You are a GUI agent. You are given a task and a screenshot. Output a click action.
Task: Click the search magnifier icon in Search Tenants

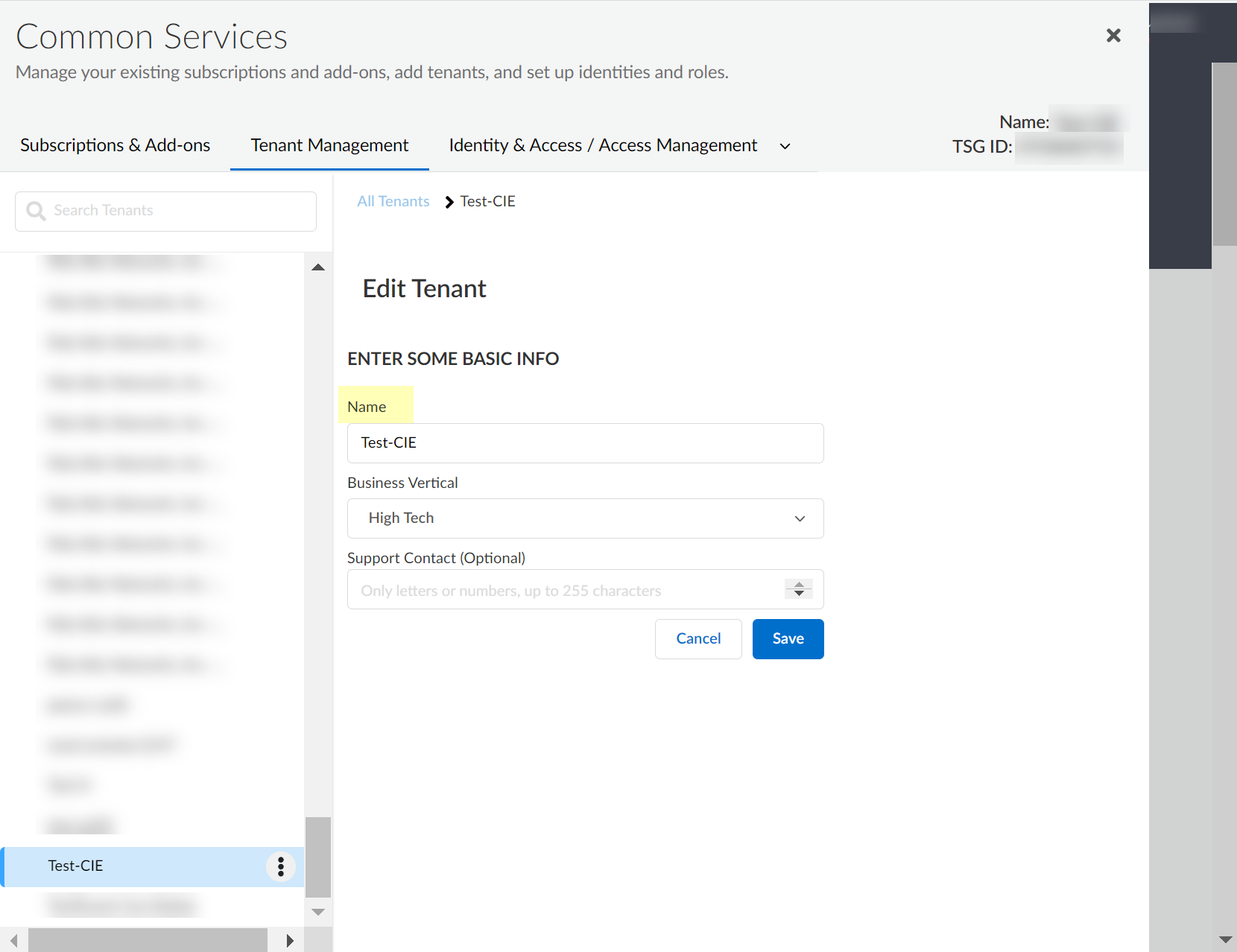click(36, 212)
